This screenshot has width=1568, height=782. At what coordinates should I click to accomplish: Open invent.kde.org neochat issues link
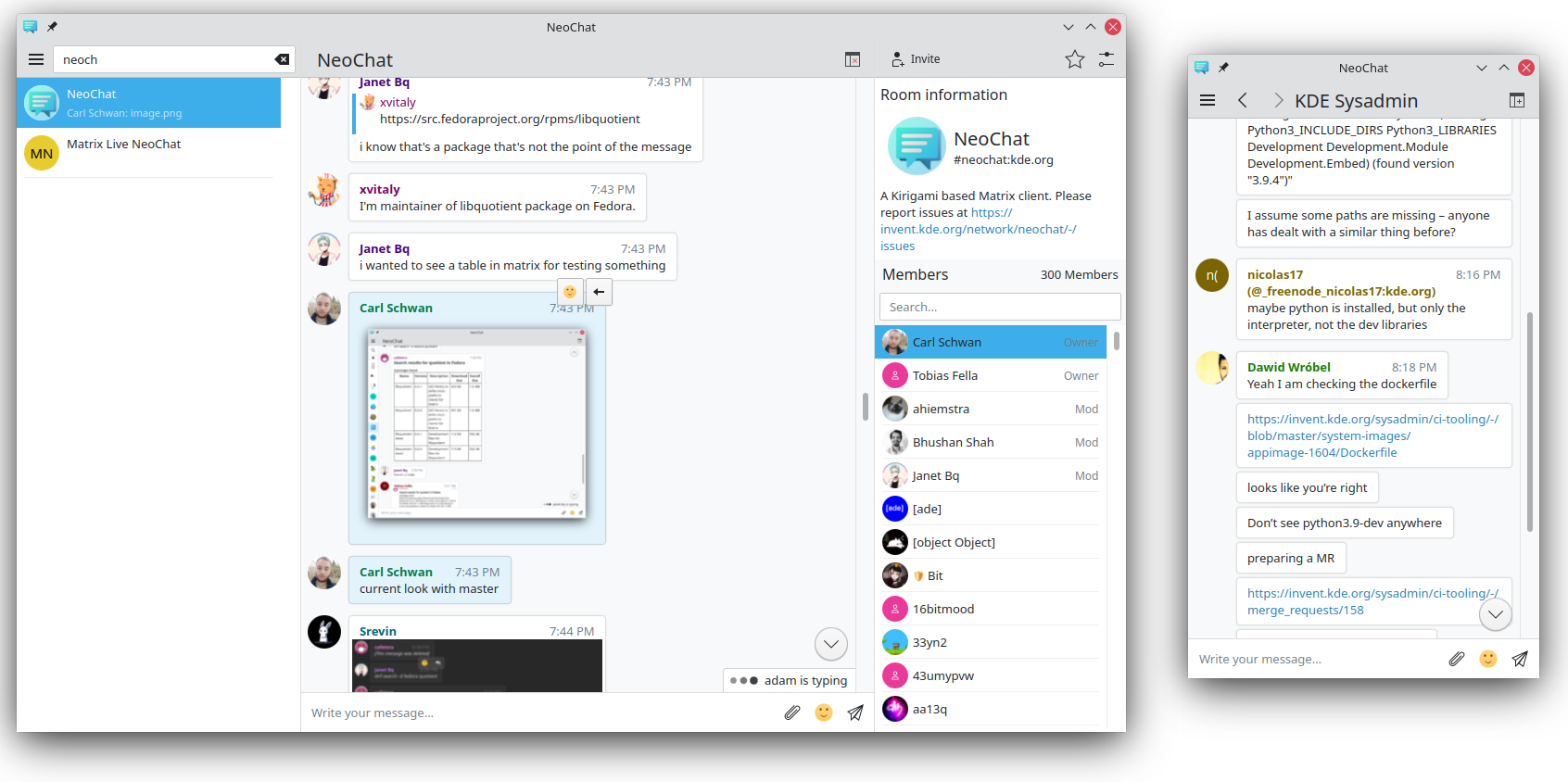[x=978, y=229]
